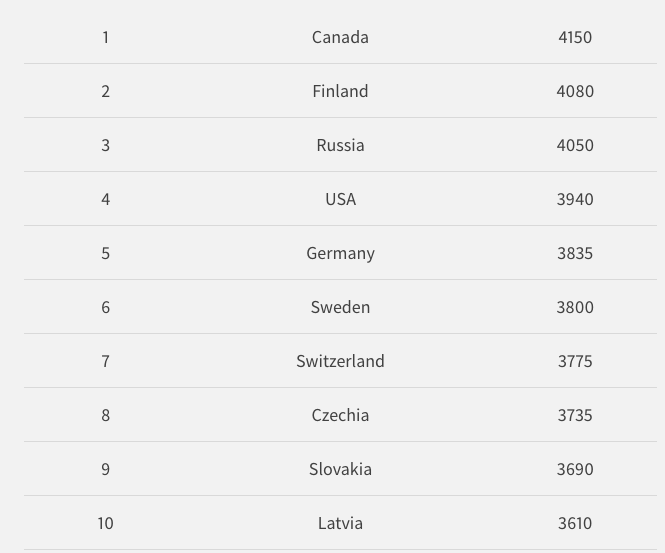The width and height of the screenshot is (665, 553).
Task: Click Sweden in the country column
Action: pyautogui.click(x=340, y=307)
